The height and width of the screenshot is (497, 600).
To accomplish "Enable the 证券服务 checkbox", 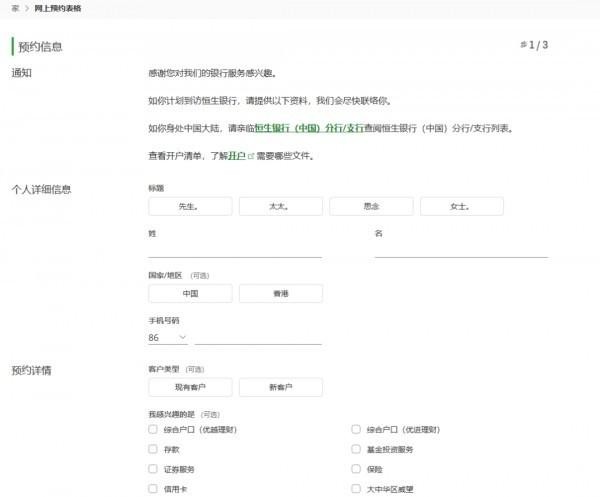I will pyautogui.click(x=153, y=469).
